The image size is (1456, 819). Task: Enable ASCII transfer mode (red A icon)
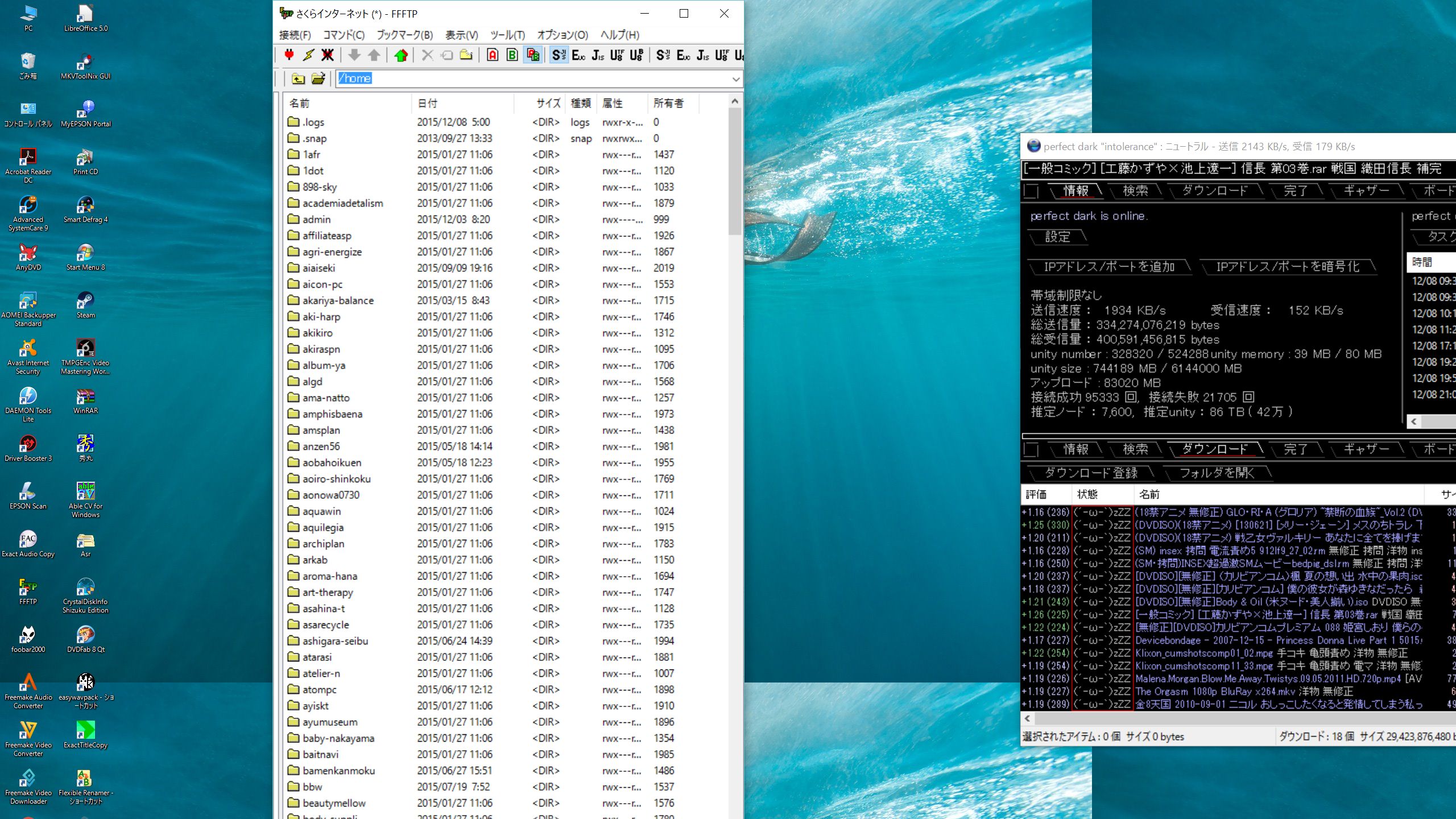493,55
